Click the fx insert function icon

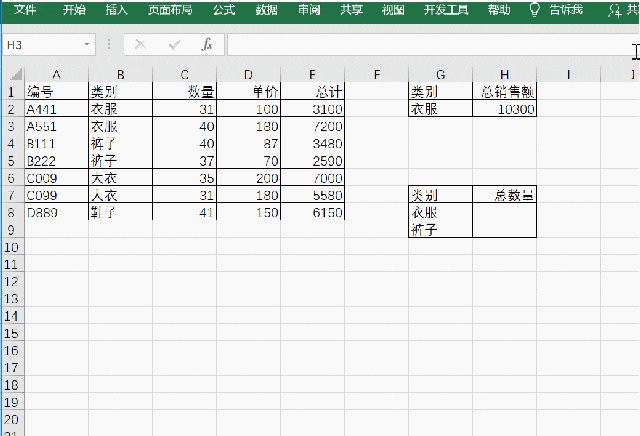(207, 44)
